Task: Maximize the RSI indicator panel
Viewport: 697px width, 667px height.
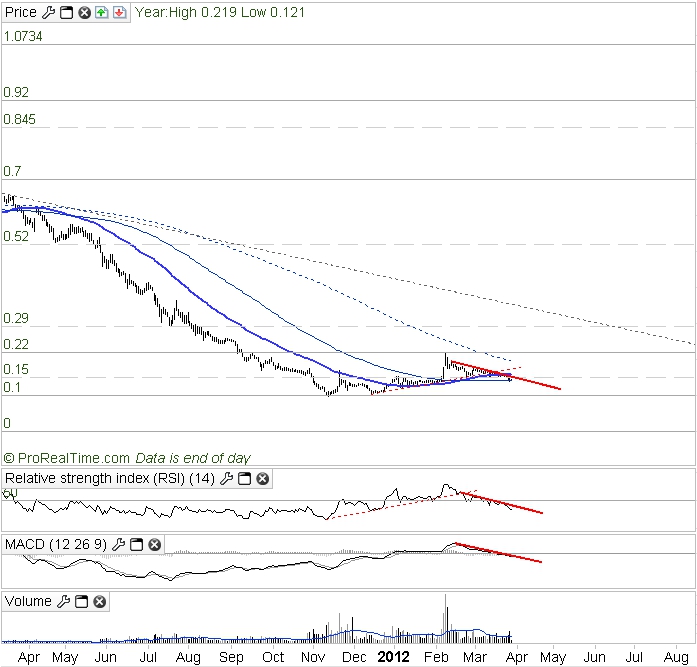Action: 244,479
